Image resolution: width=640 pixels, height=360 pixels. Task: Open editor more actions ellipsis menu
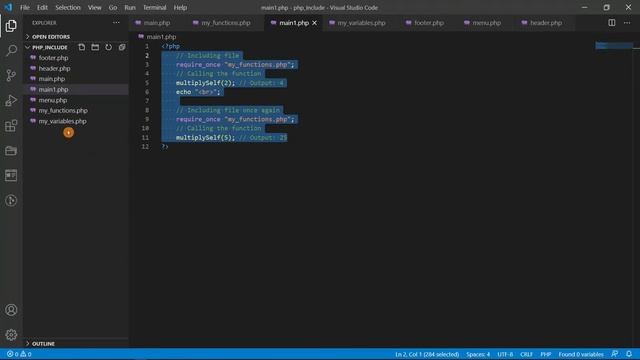pos(627,23)
